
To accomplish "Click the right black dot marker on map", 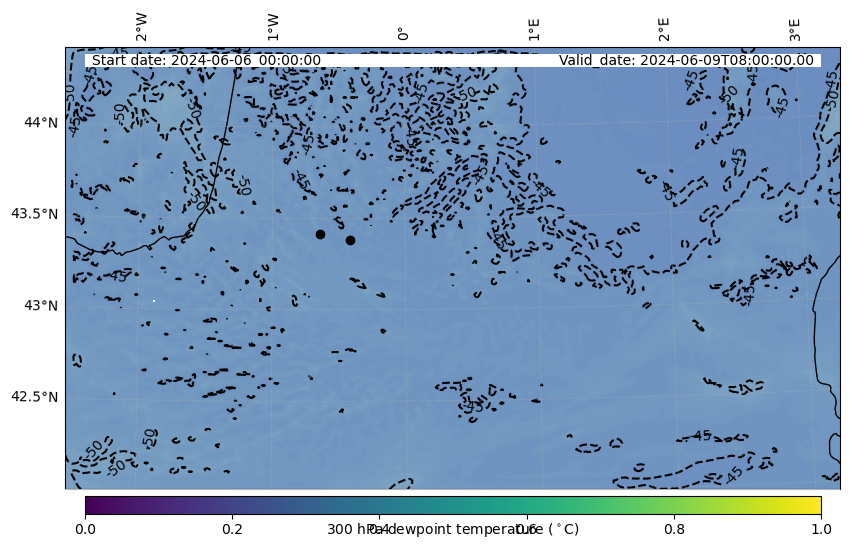I will 350,240.
